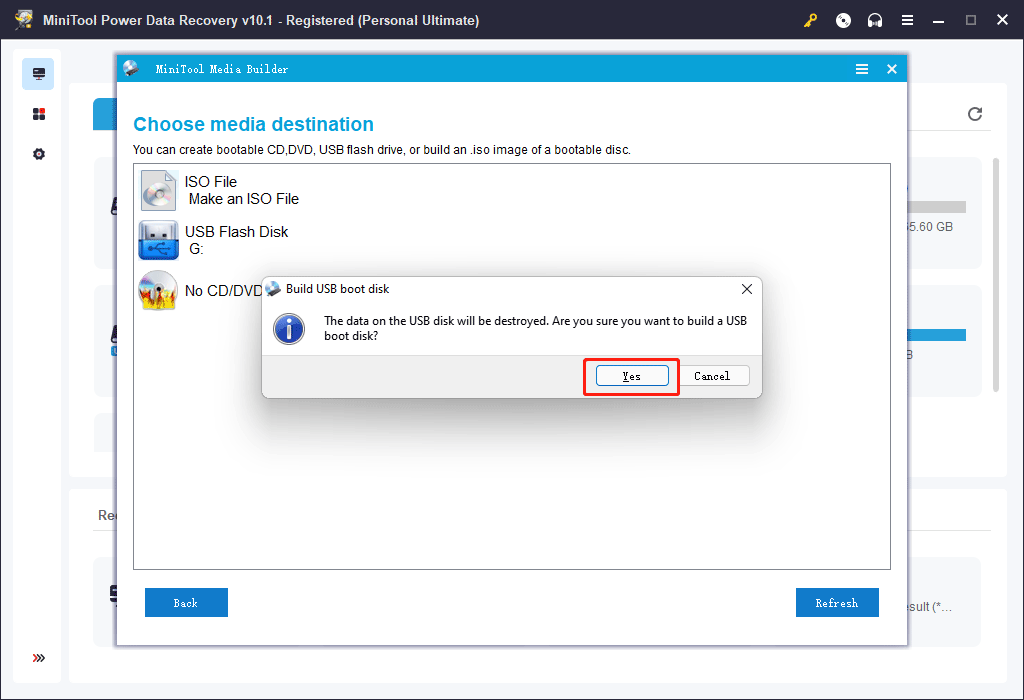Click the 'ISO File' label
This screenshot has height=700, width=1024.
click(210, 182)
